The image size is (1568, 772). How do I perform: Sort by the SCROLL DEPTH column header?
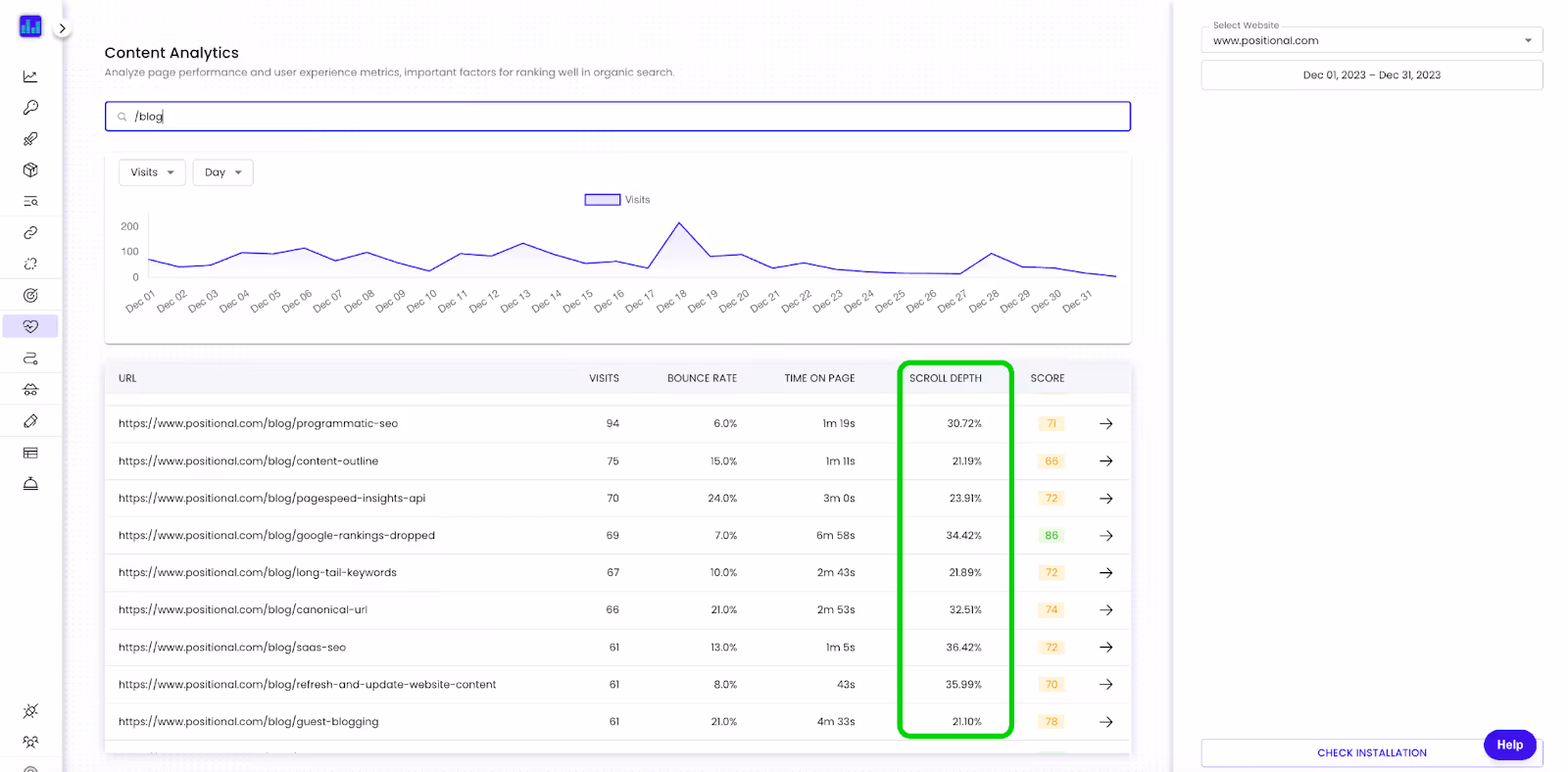click(945, 378)
